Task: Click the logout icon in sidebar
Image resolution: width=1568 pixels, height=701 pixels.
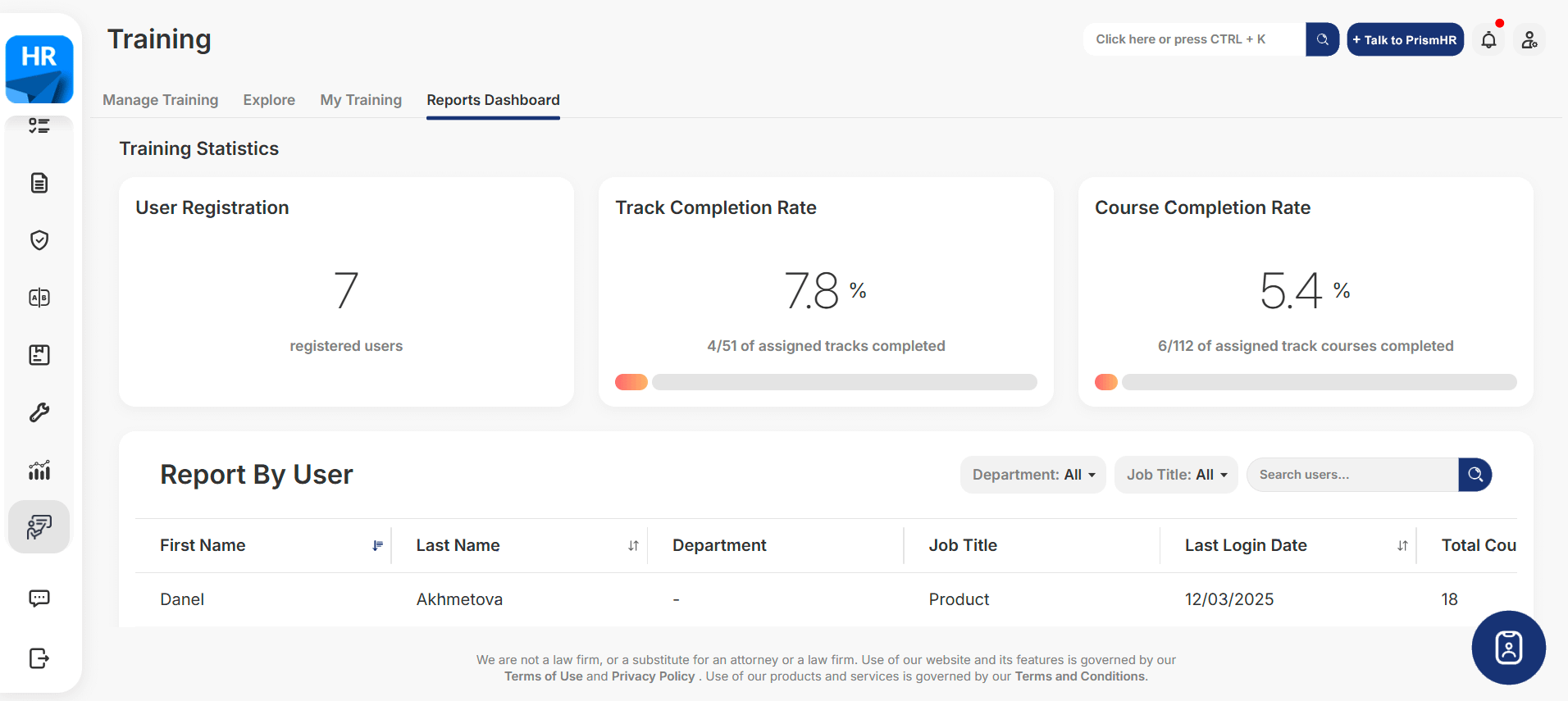Action: click(x=39, y=658)
